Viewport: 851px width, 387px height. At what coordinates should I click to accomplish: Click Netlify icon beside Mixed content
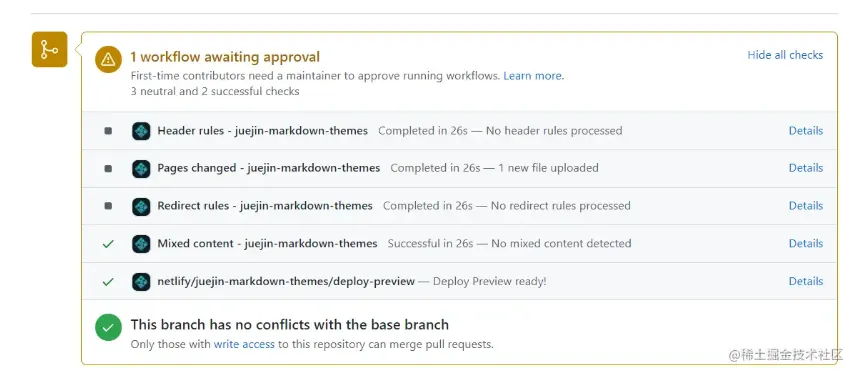141,244
